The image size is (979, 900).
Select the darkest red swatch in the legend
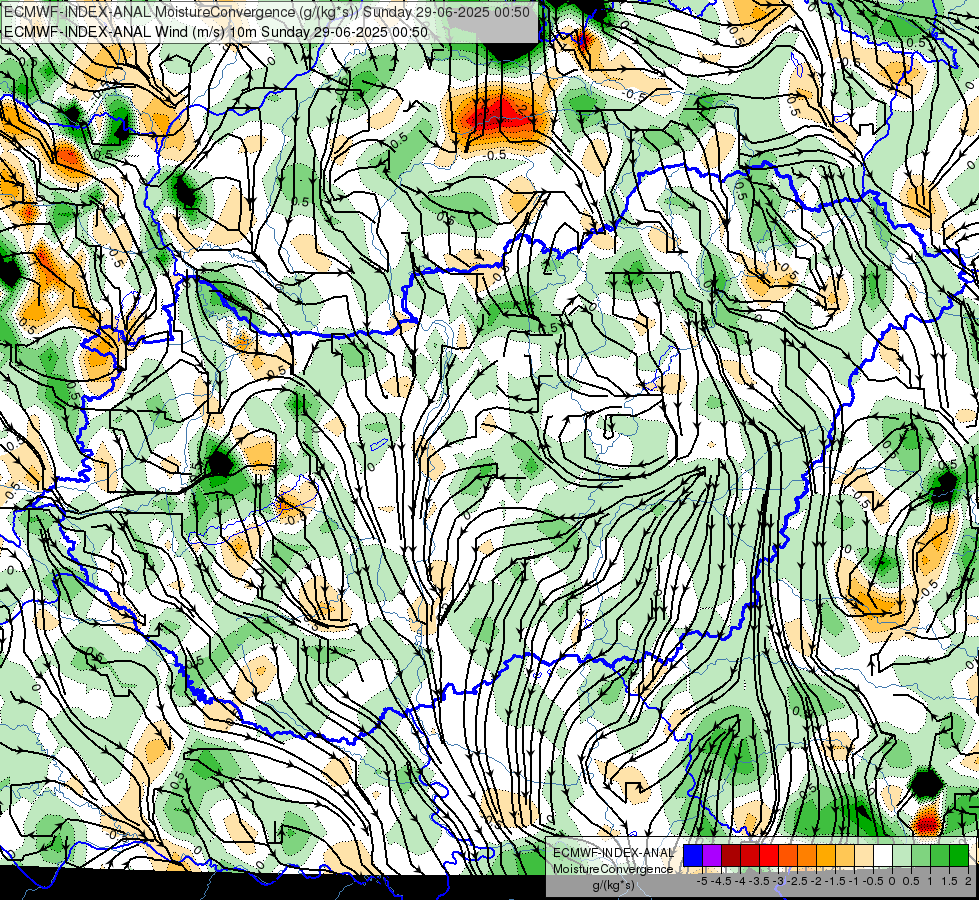(x=731, y=855)
